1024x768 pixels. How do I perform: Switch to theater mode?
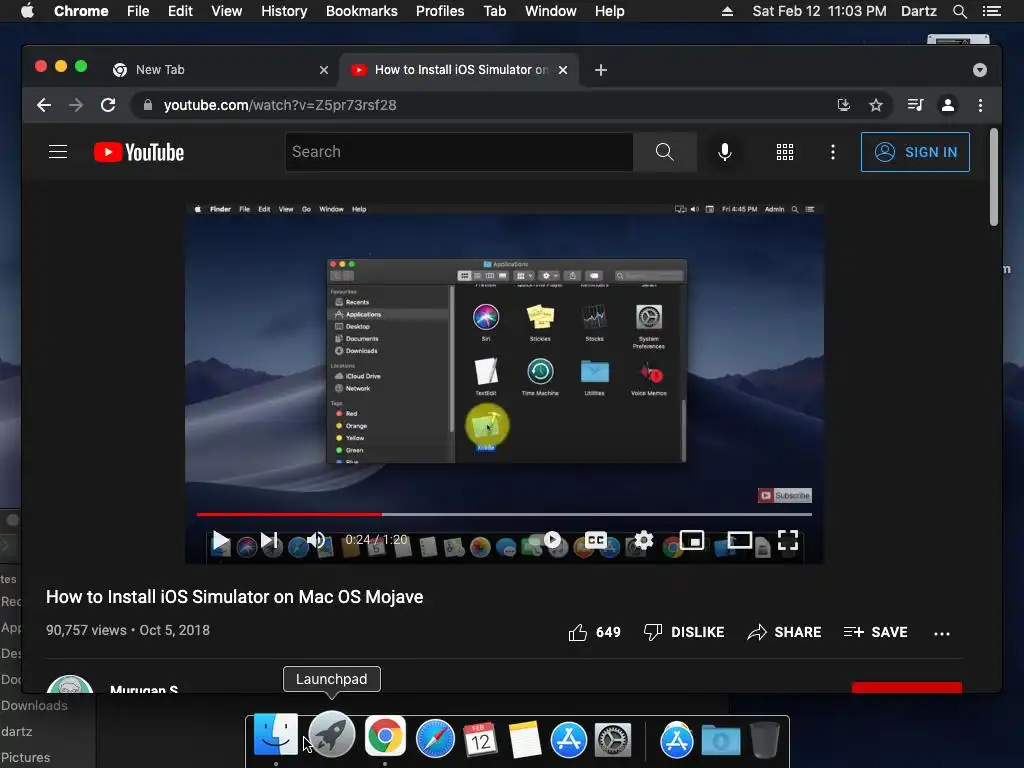click(x=739, y=540)
